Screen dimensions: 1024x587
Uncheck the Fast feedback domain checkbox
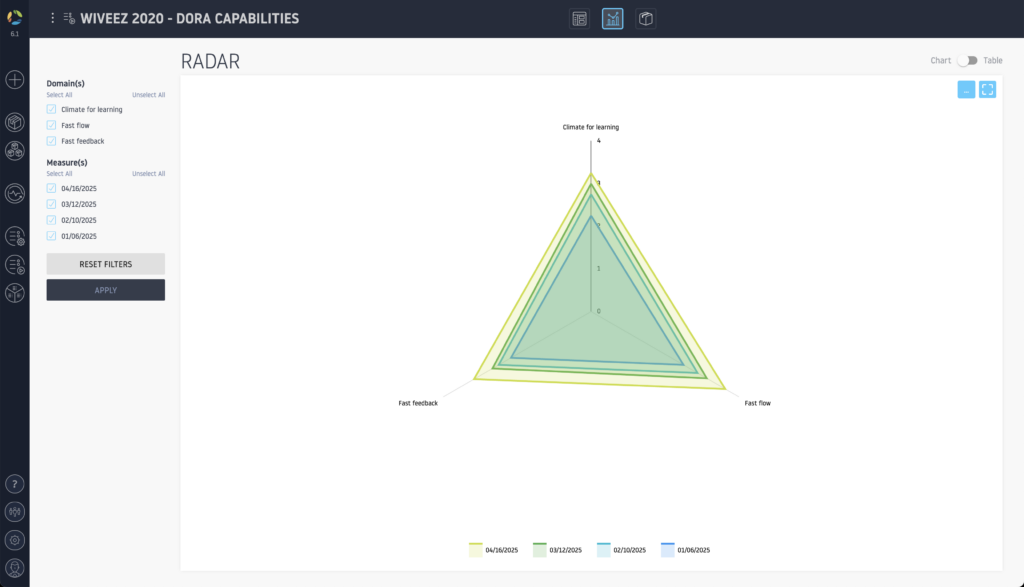tap(52, 141)
